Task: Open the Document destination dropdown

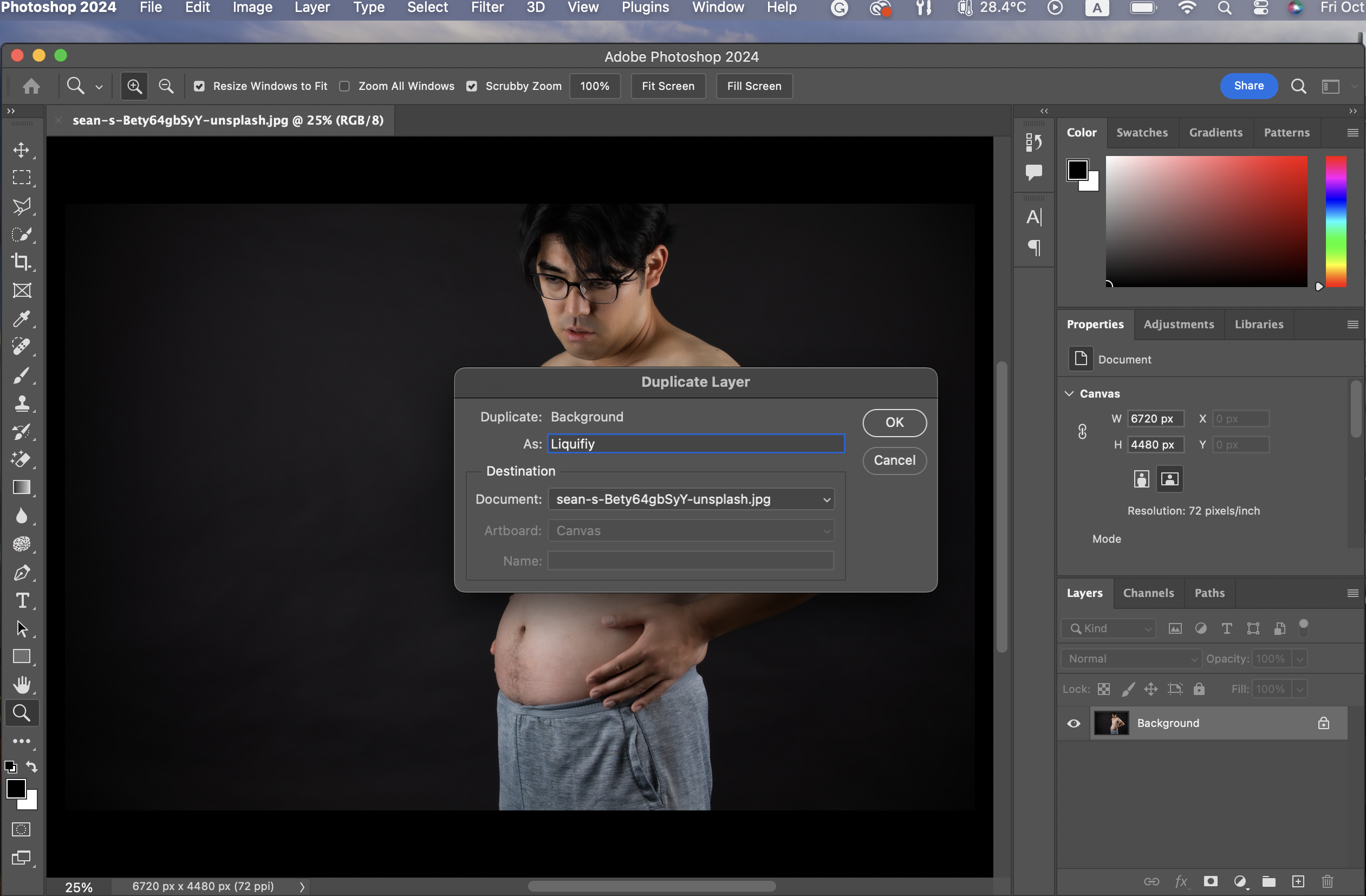Action: point(691,499)
